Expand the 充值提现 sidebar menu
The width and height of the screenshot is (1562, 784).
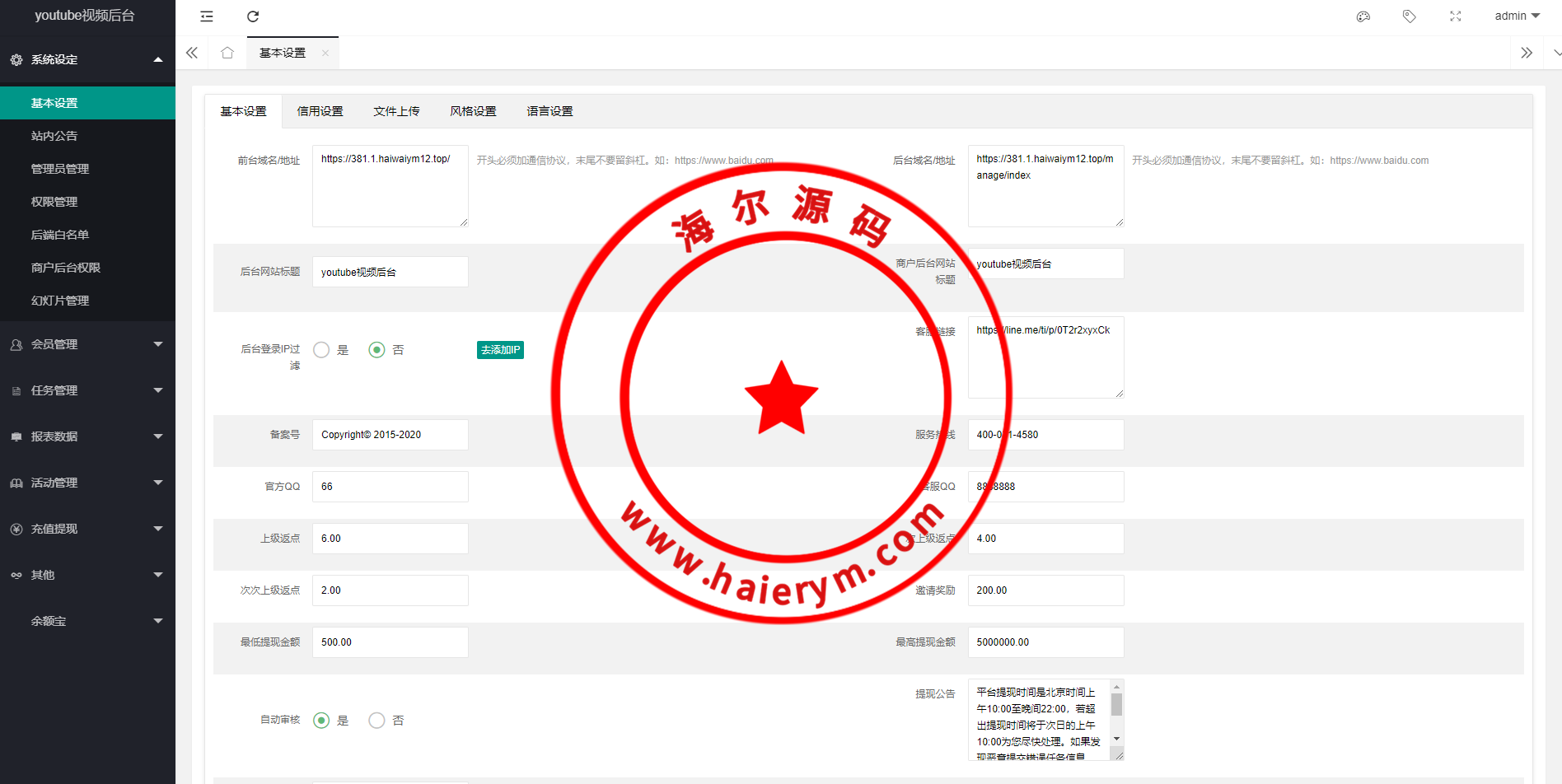(x=87, y=529)
